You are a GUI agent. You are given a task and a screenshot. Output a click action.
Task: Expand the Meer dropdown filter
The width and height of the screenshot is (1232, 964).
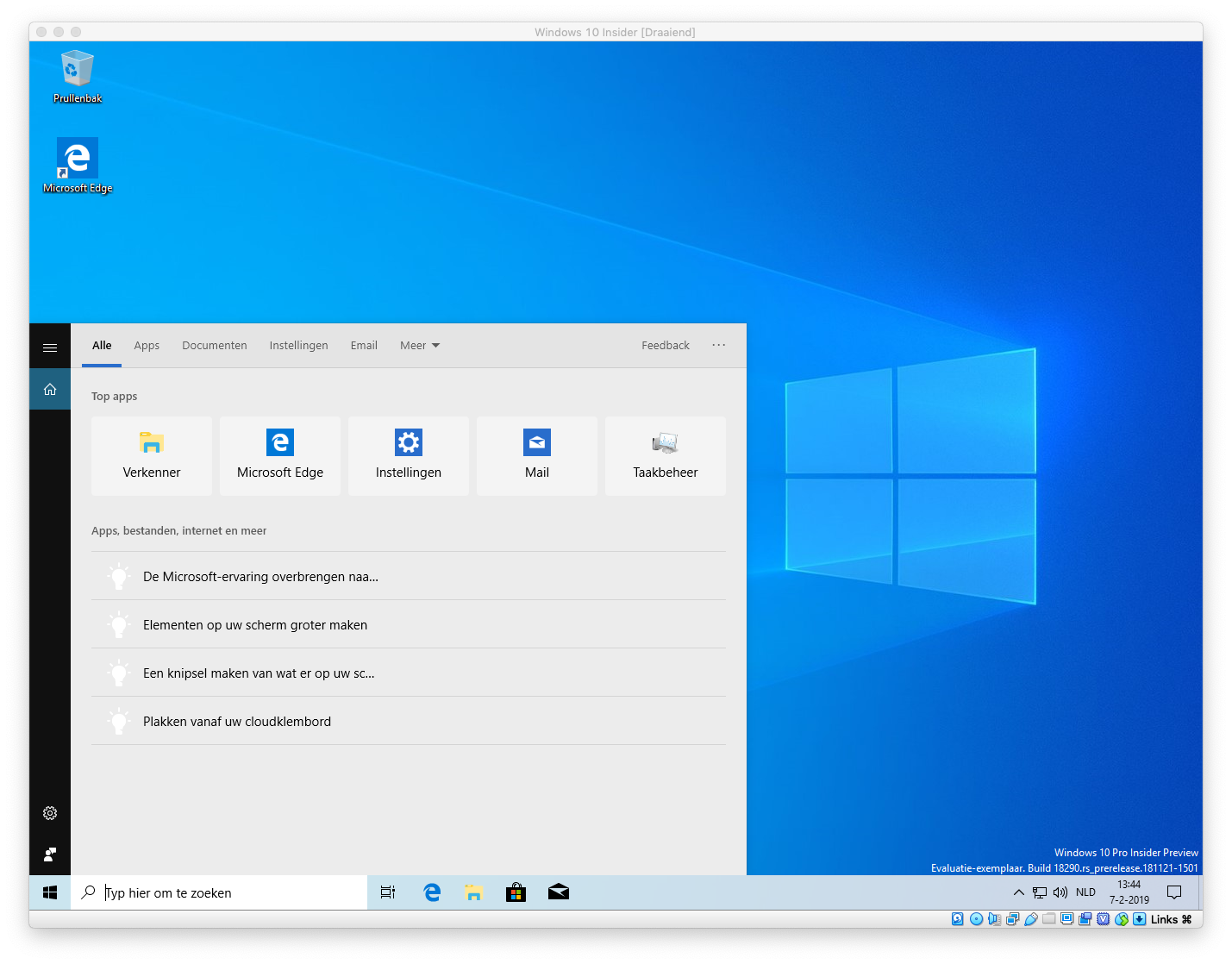click(x=419, y=346)
